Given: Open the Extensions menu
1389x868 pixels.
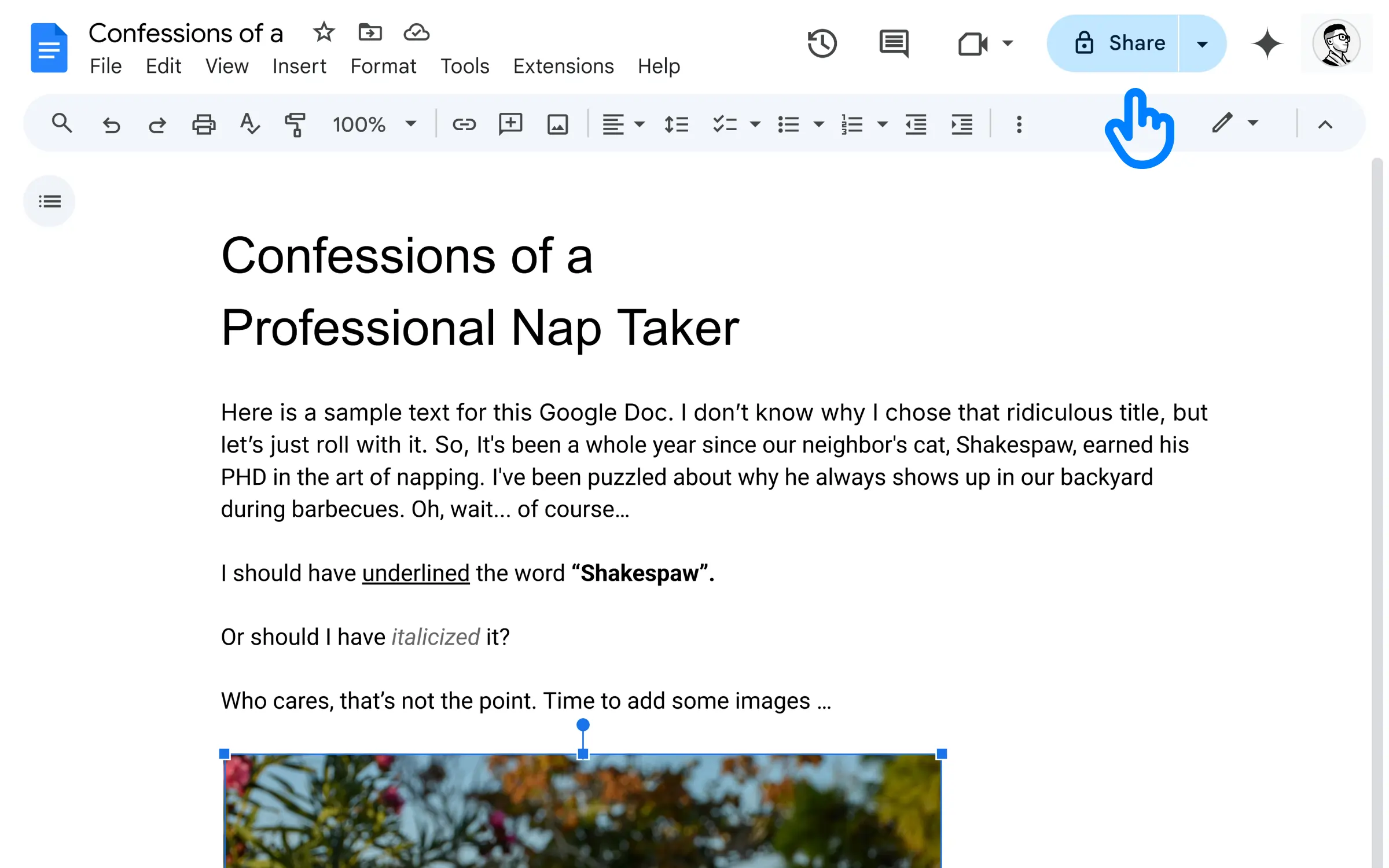Looking at the screenshot, I should click(563, 66).
